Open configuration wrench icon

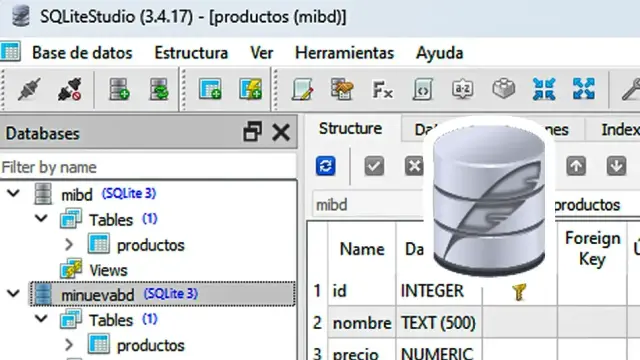[631, 89]
